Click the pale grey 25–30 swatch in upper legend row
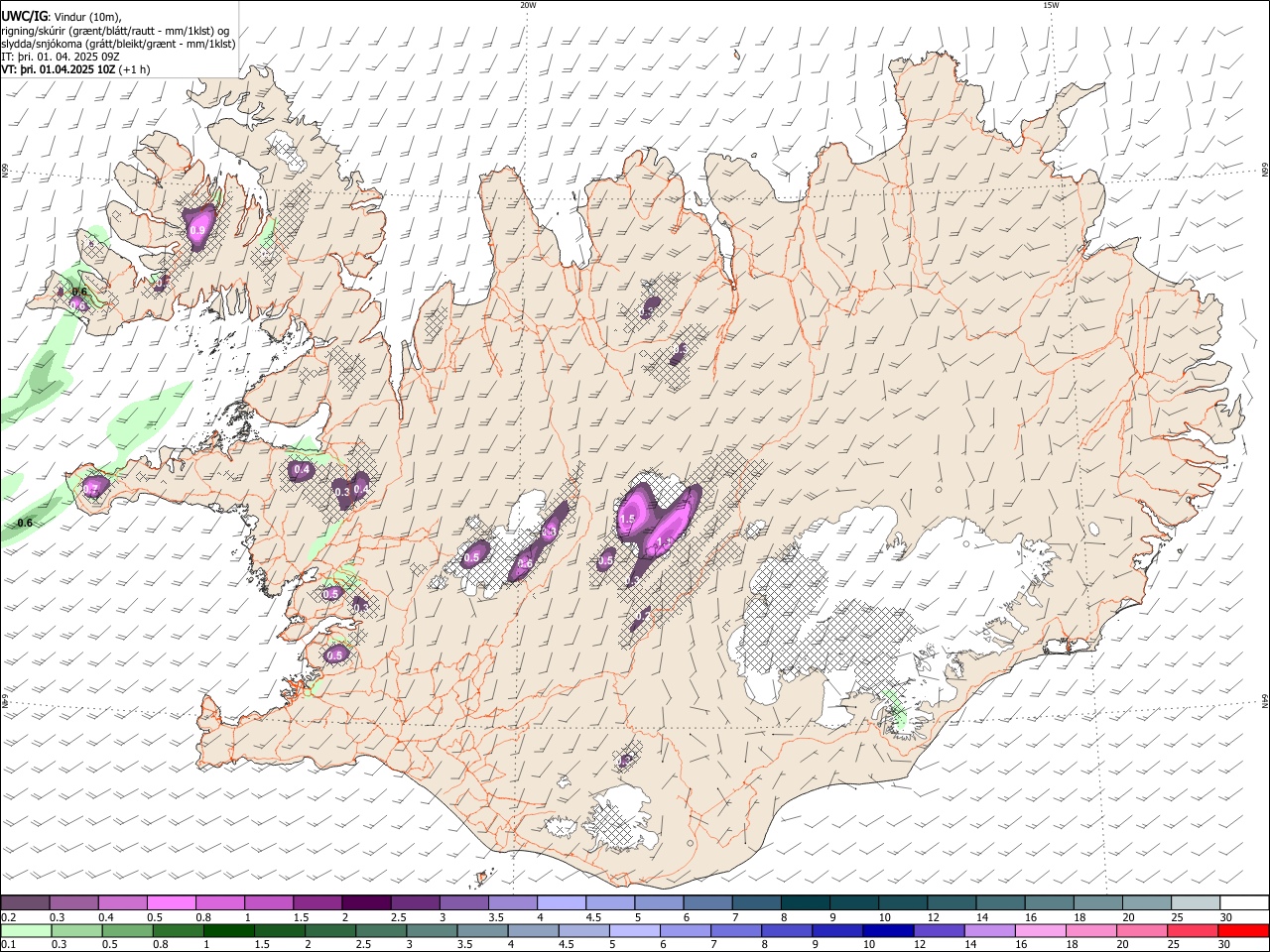Viewport: 1270px width, 952px height. (1194, 902)
